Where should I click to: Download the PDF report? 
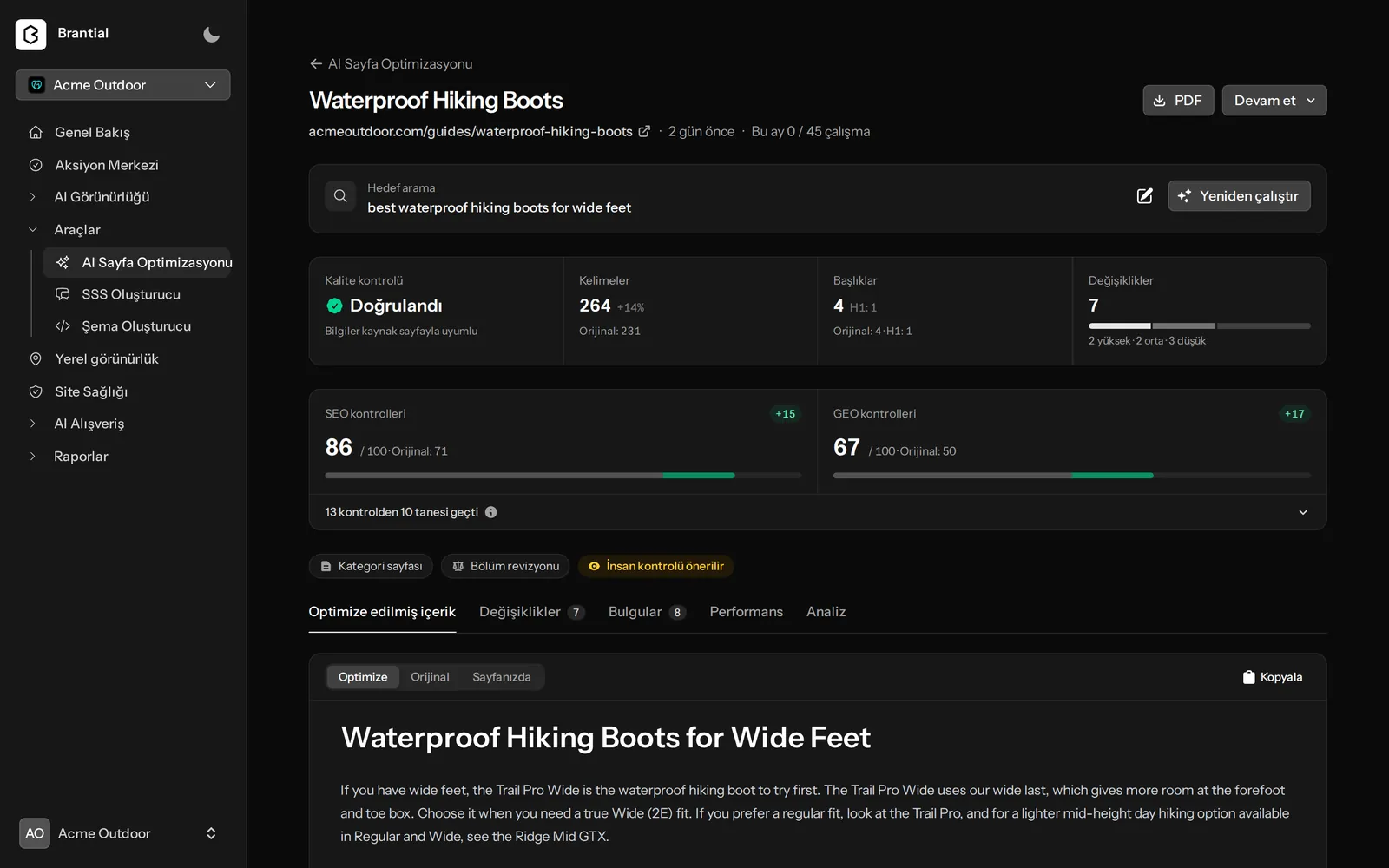pos(1178,101)
